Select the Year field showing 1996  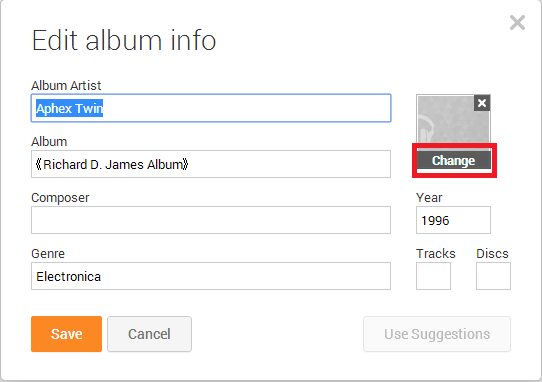click(x=453, y=220)
